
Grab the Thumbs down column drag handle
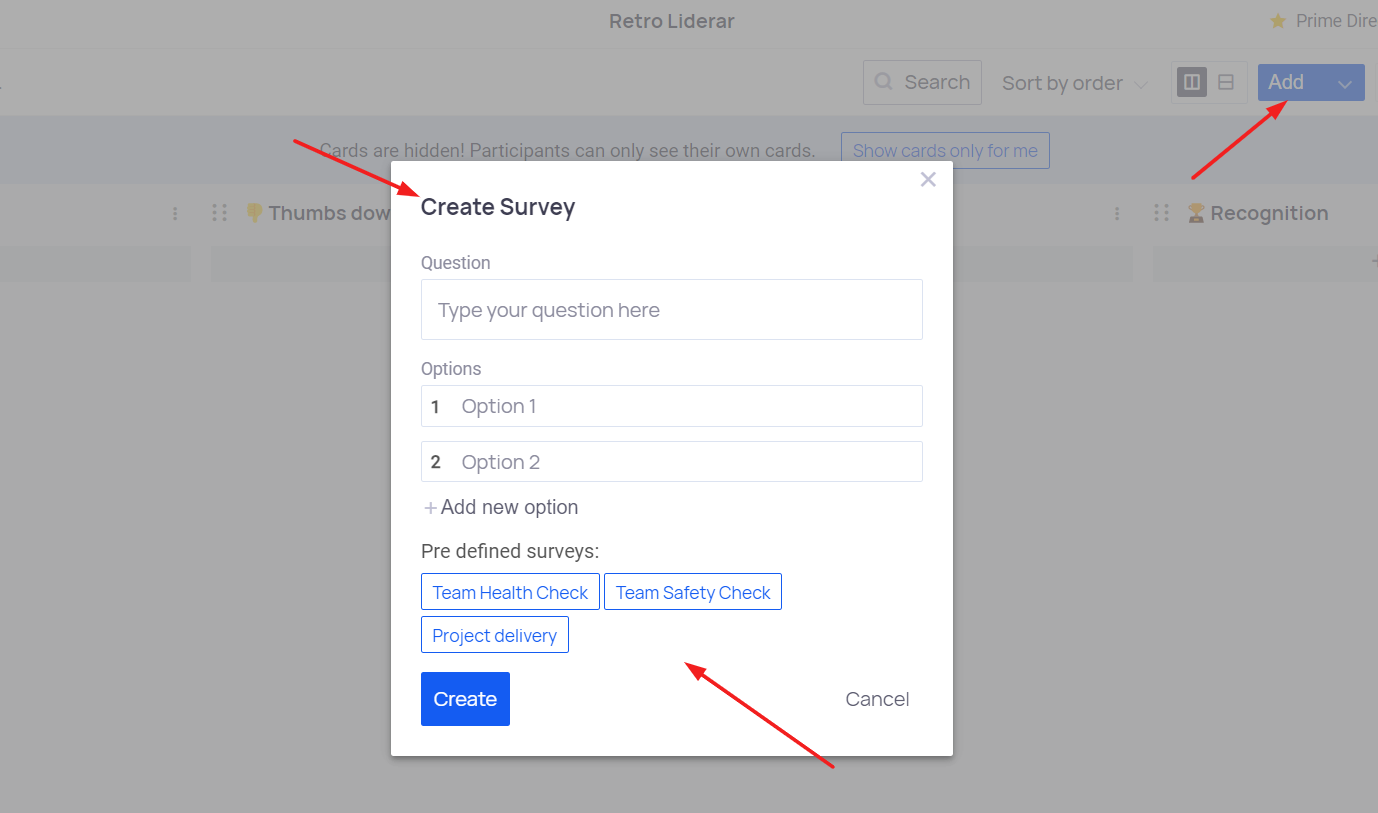[220, 213]
